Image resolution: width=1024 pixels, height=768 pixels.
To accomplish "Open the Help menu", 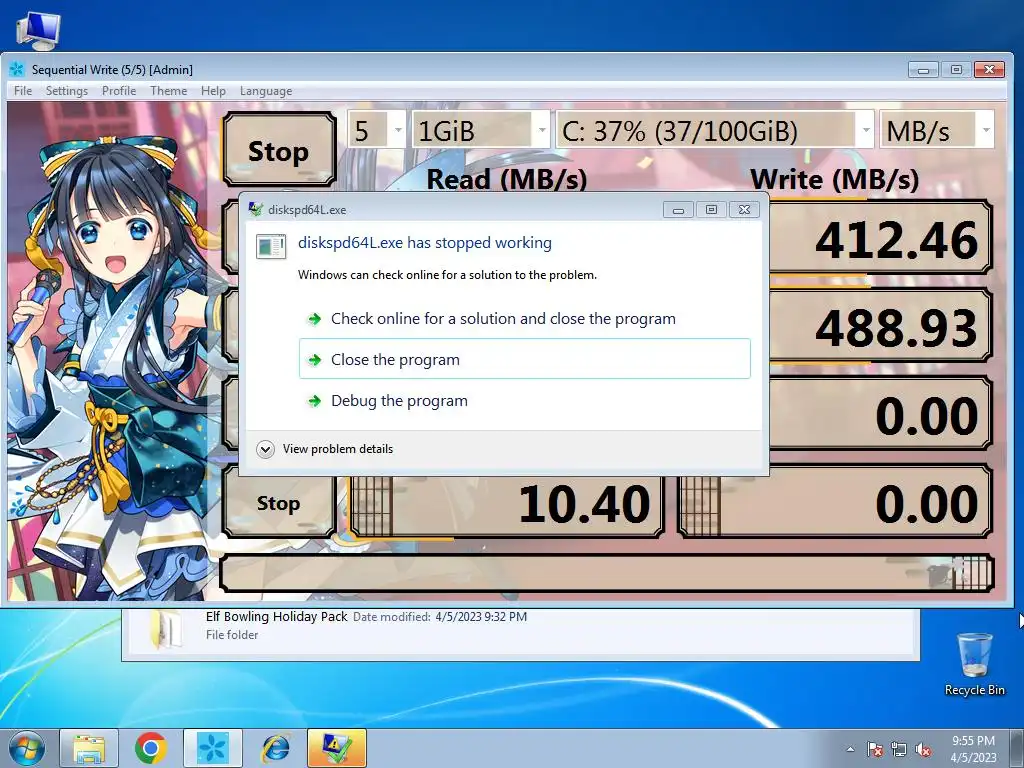I will tap(213, 91).
